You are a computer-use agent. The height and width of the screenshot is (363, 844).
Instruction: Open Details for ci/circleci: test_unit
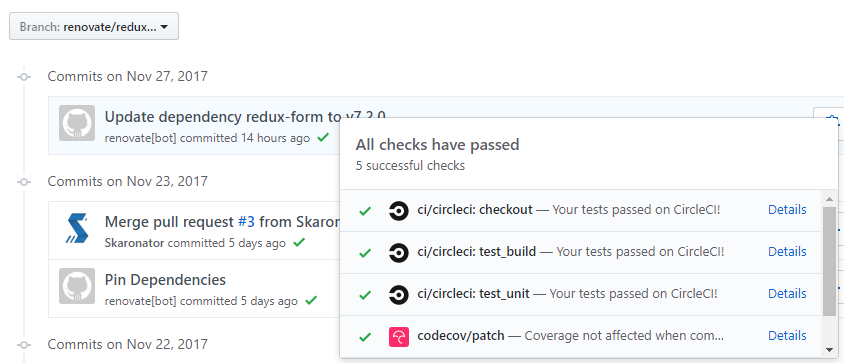point(787,294)
